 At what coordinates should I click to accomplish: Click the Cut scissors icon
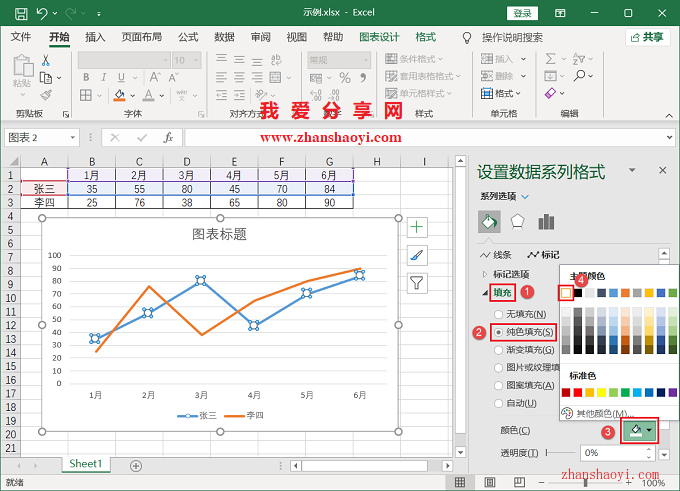[x=46, y=60]
